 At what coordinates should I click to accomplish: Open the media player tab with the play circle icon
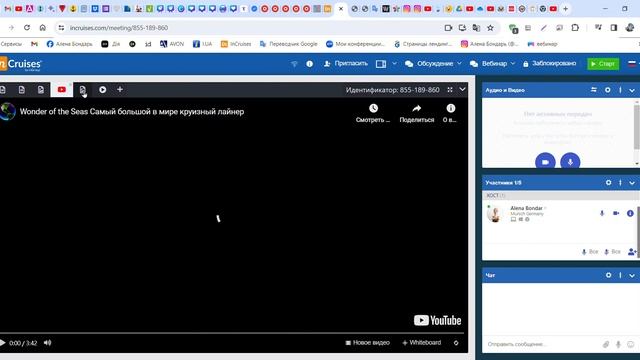point(102,89)
